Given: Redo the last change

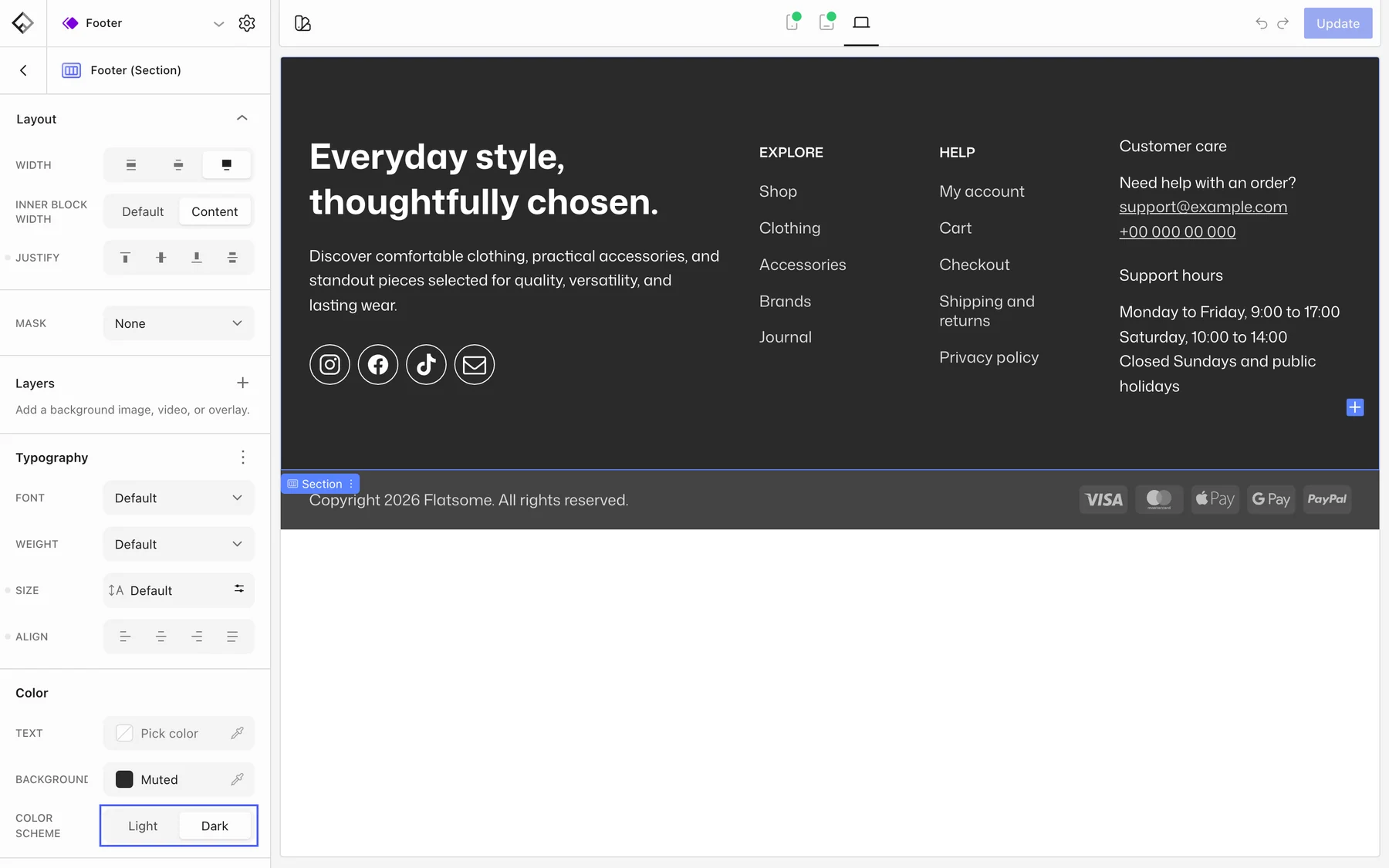Looking at the screenshot, I should 1283,23.
